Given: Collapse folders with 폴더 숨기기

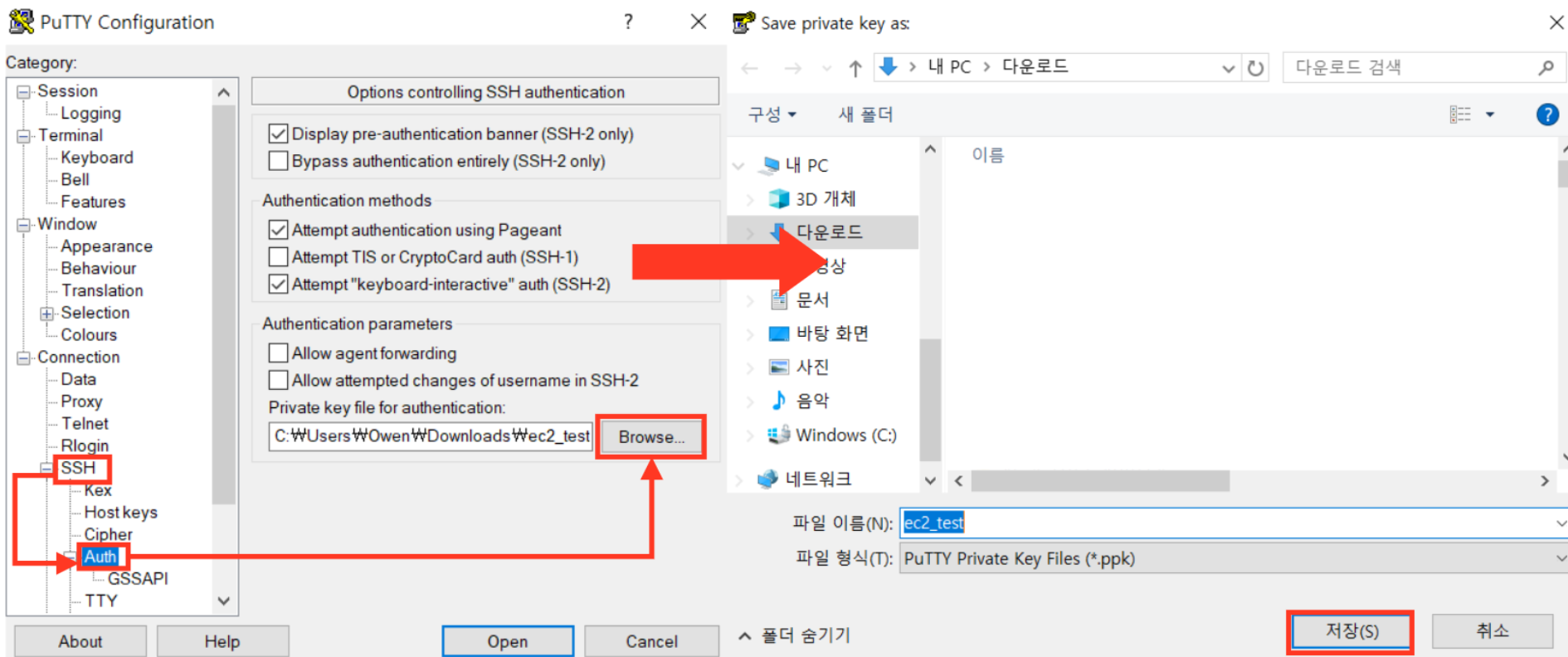Looking at the screenshot, I should [794, 635].
